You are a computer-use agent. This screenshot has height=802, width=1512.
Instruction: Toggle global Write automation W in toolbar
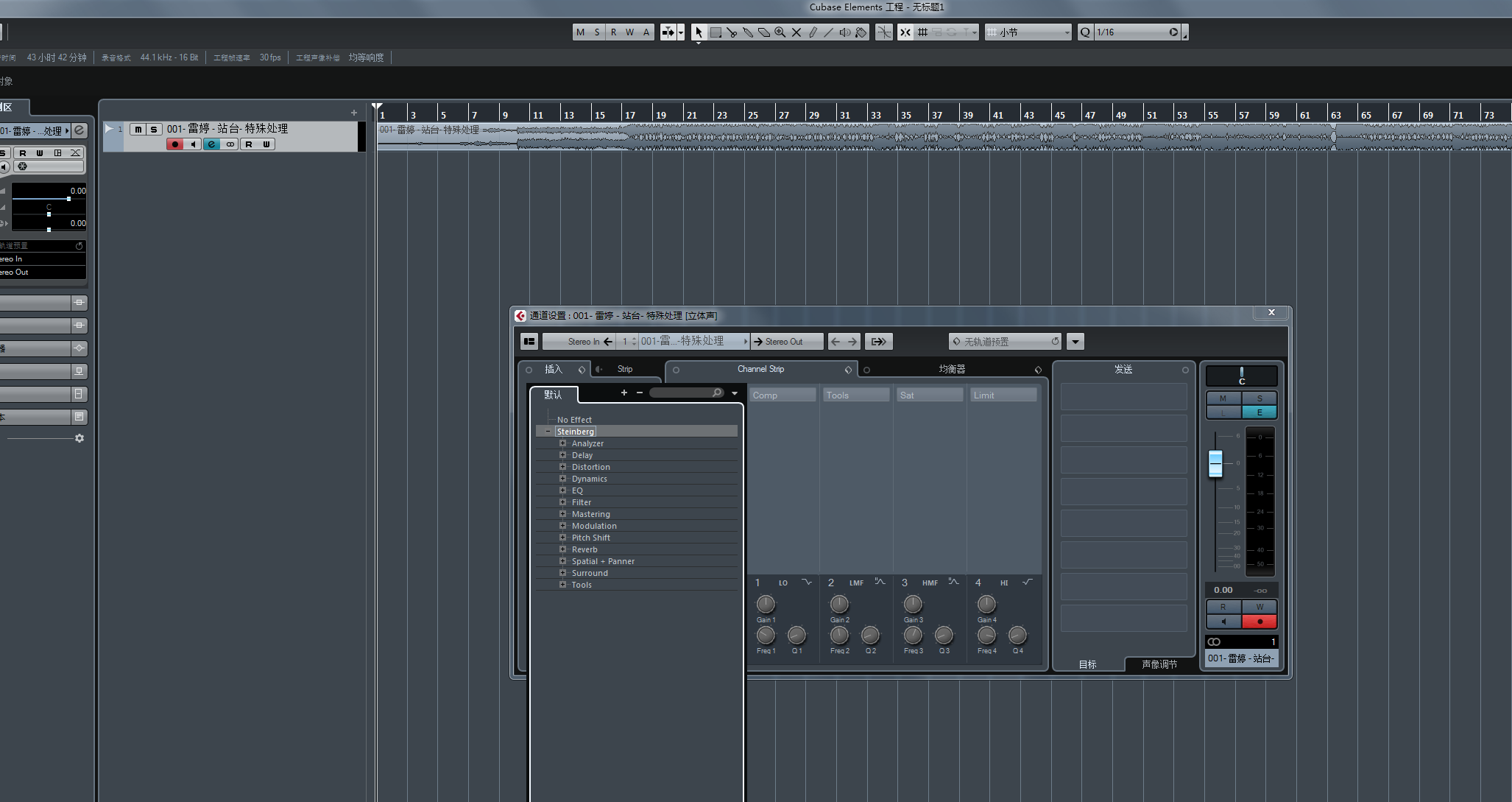click(630, 32)
